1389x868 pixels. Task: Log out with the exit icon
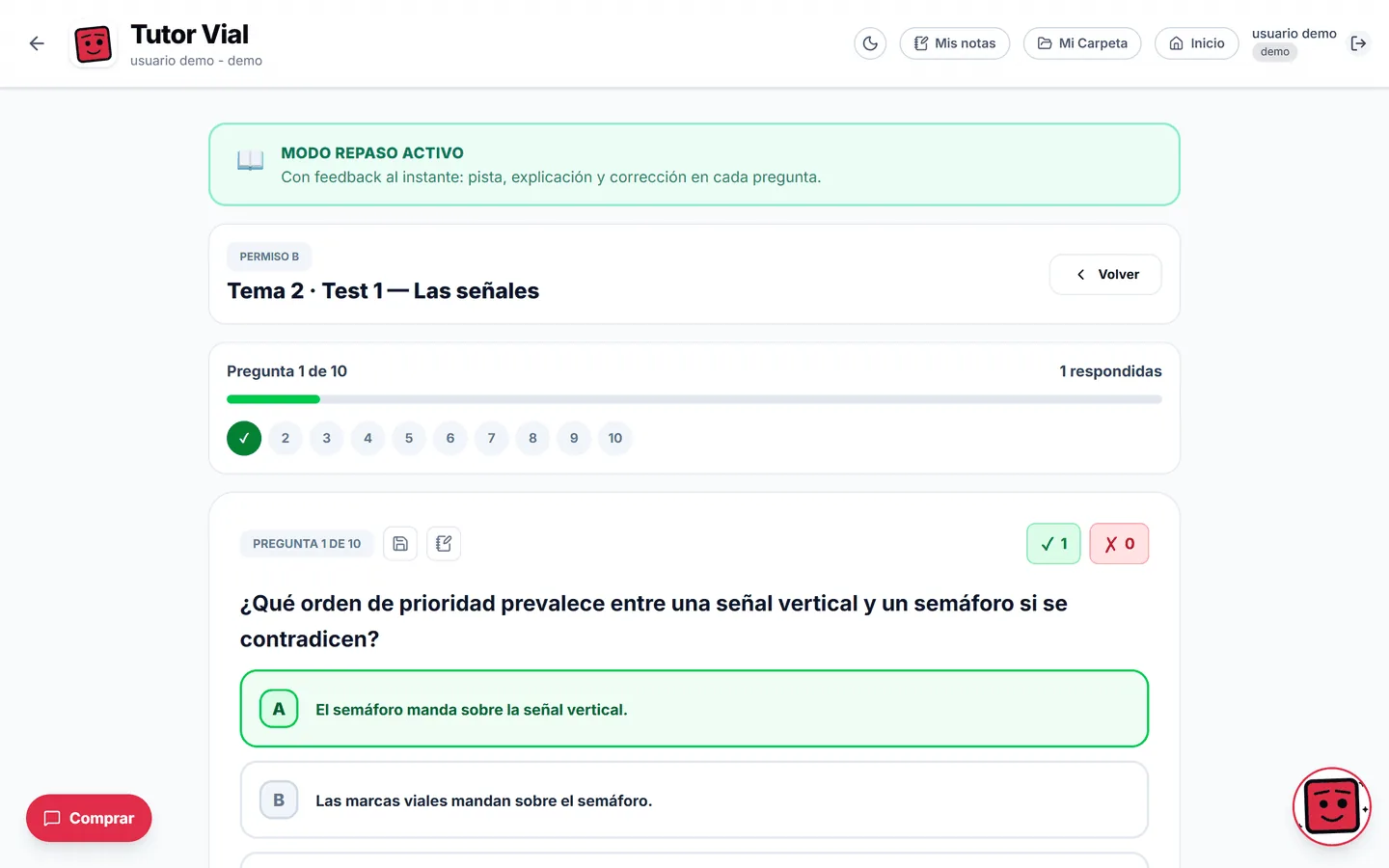tap(1358, 43)
